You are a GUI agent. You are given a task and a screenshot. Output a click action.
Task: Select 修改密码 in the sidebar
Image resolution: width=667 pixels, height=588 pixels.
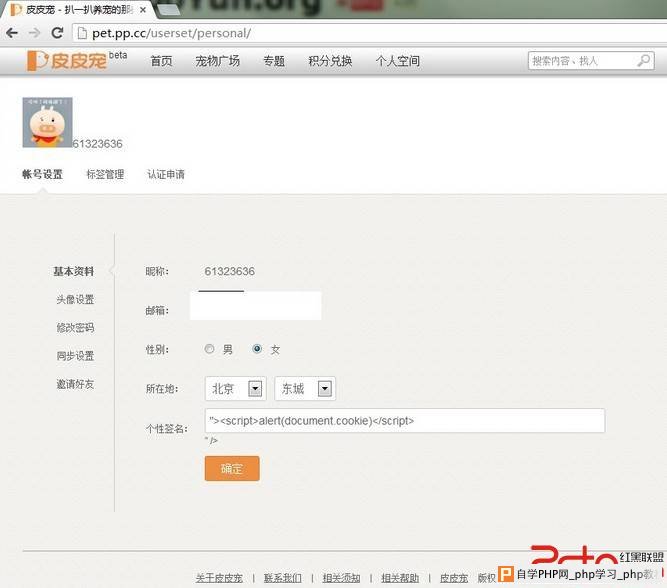tap(75, 327)
